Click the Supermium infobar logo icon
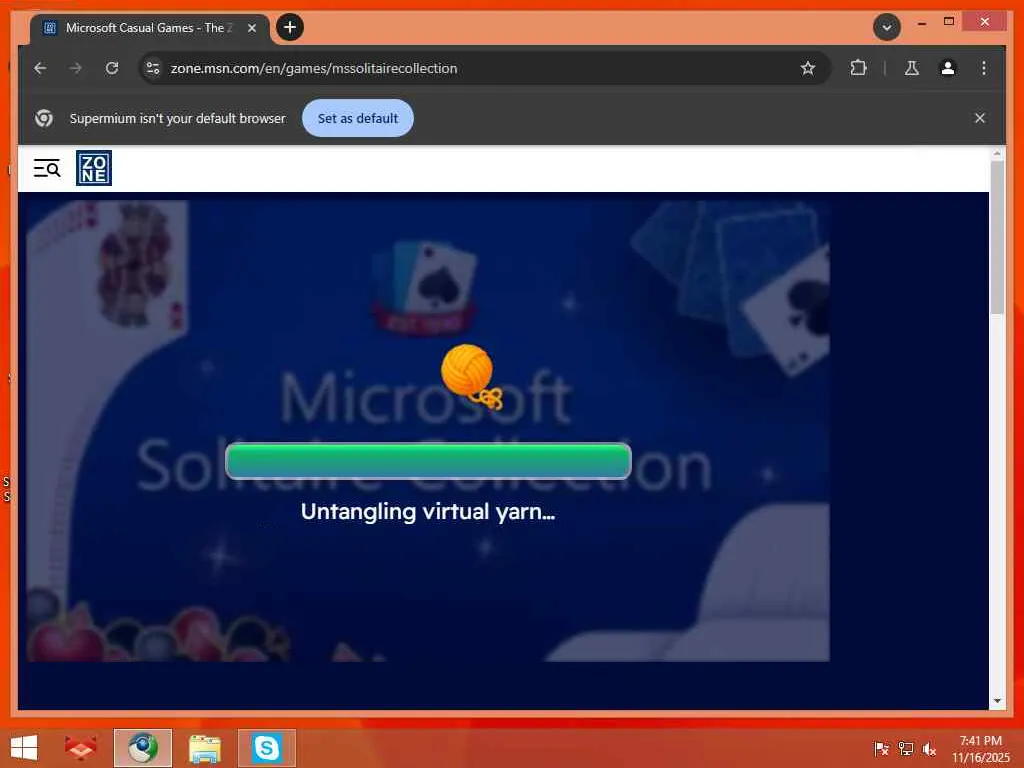 tap(44, 118)
